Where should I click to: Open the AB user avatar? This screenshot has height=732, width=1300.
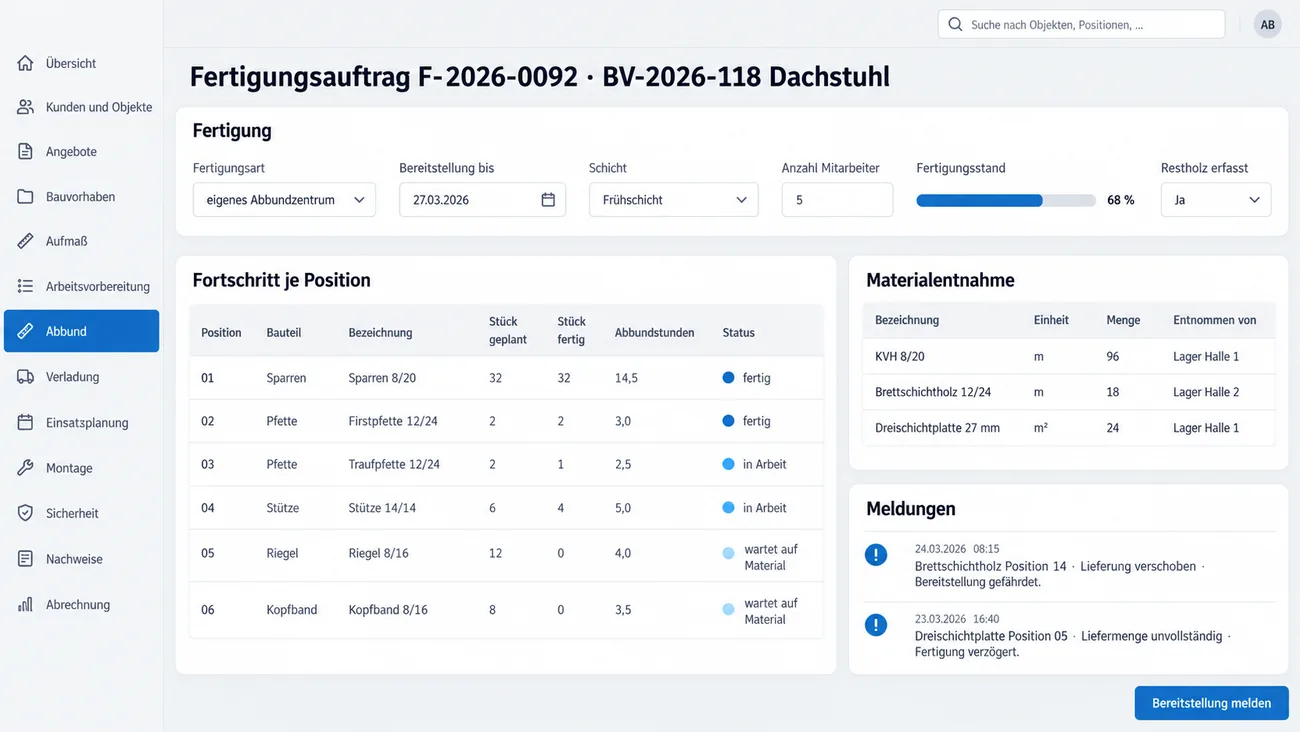click(1268, 24)
